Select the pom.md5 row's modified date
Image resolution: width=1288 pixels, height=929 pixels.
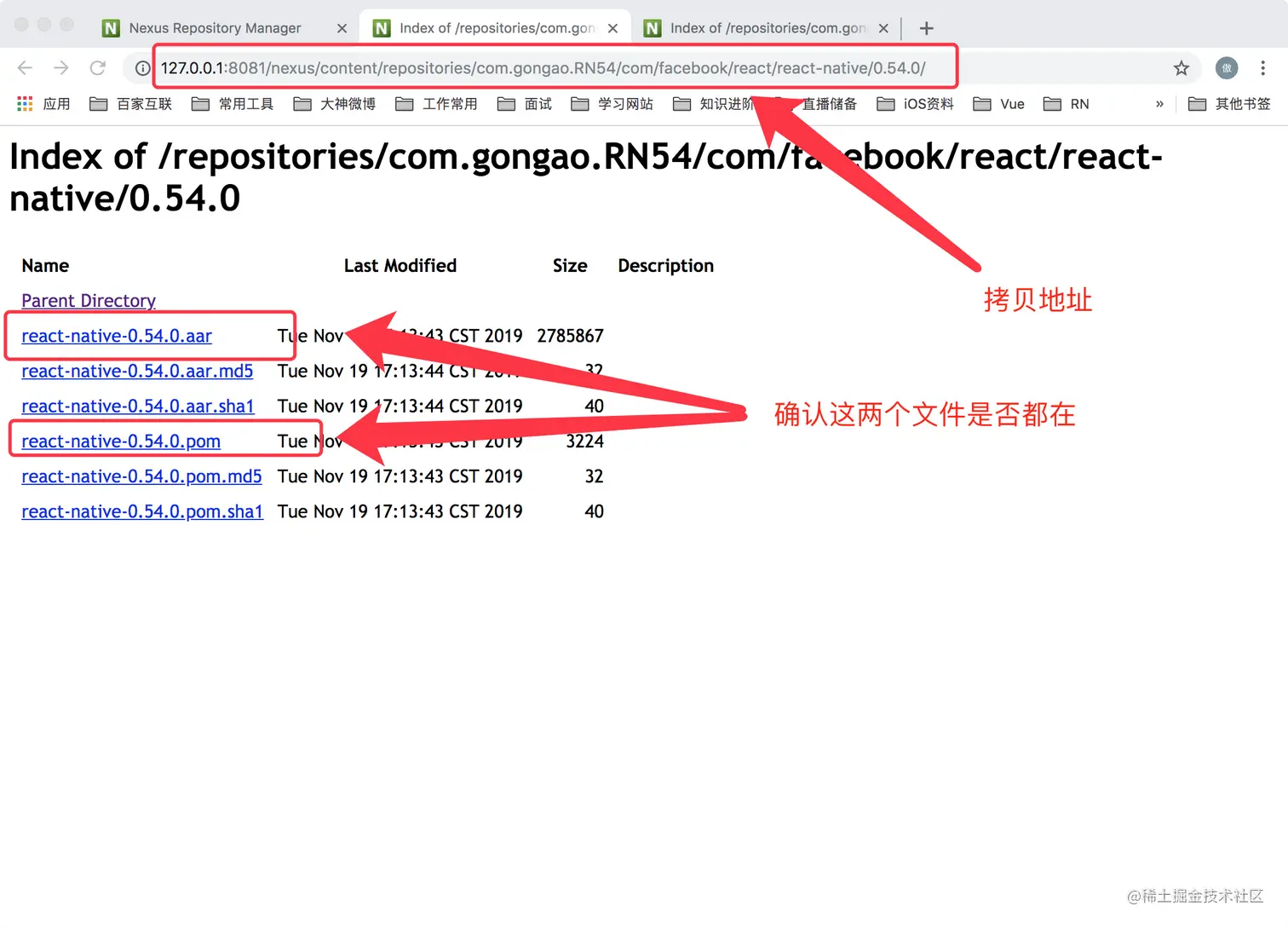(400, 476)
